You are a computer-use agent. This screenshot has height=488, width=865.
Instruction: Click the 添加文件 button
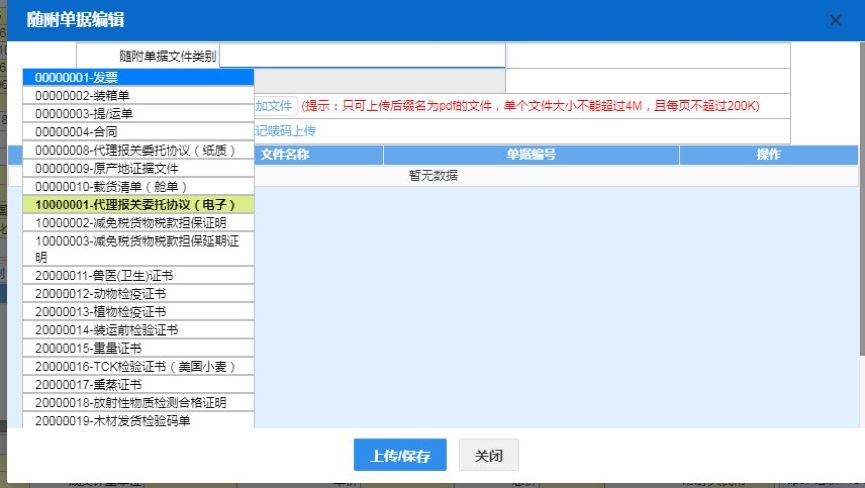tap(274, 106)
